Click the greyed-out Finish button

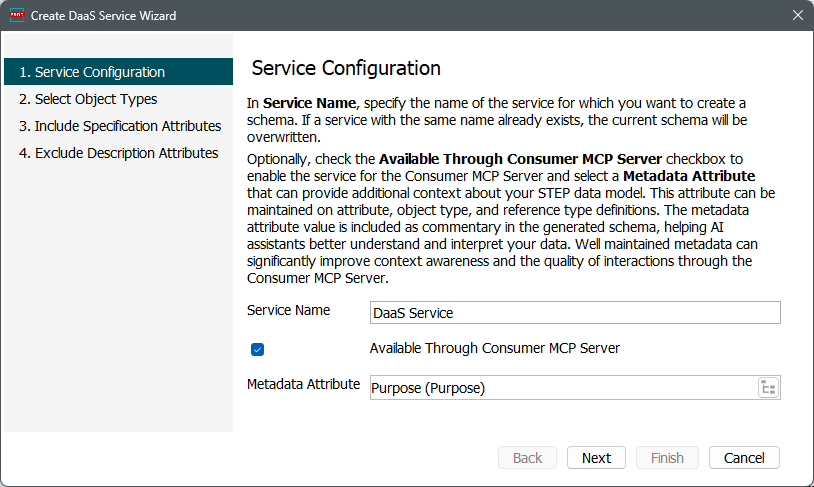click(667, 457)
